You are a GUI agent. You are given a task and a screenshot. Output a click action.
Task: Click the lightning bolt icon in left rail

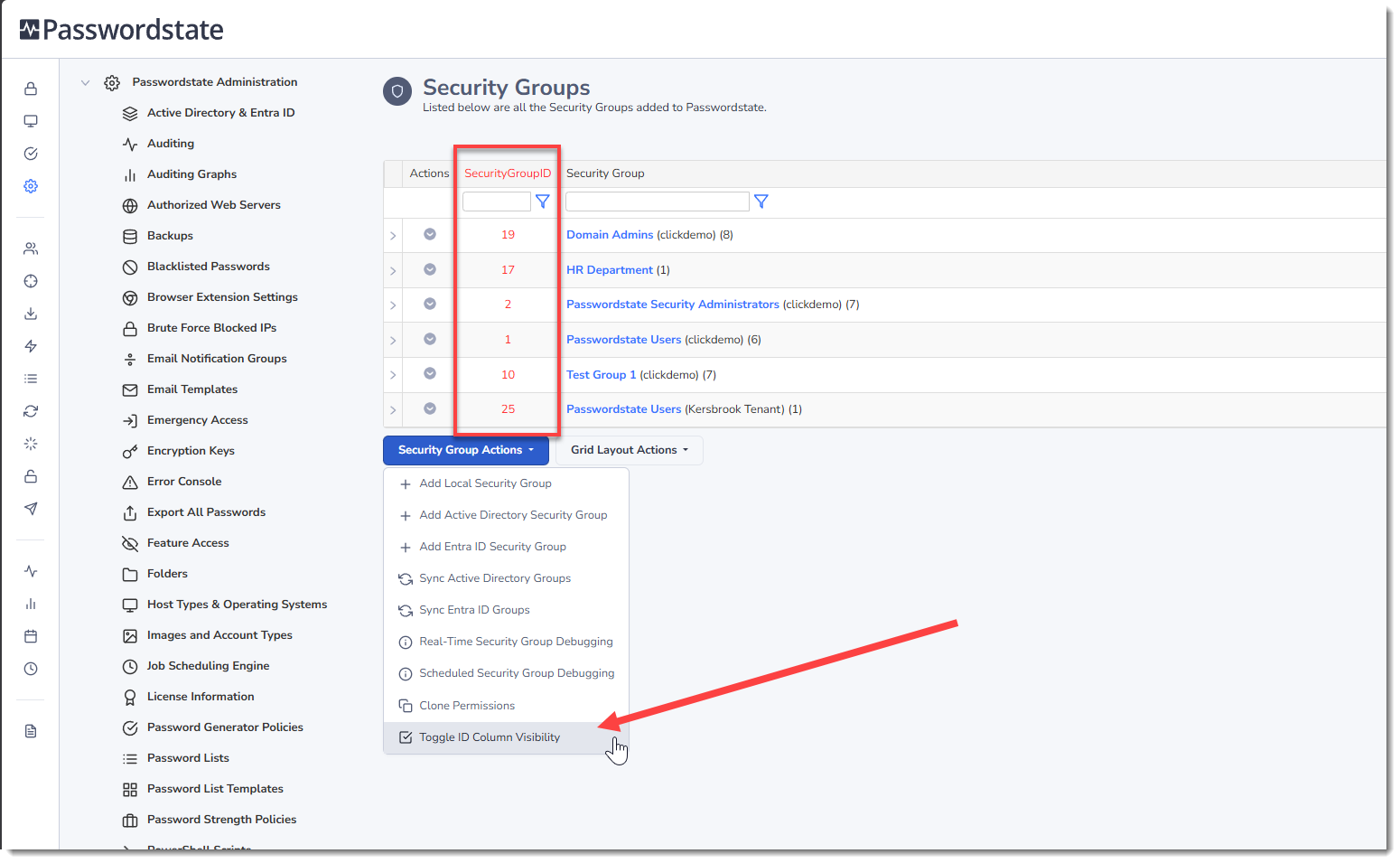(x=31, y=346)
